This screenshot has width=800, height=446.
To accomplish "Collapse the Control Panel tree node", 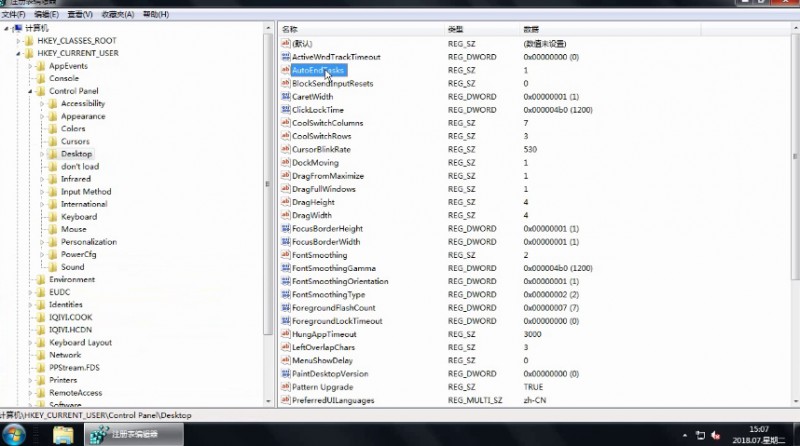I will 30,91.
